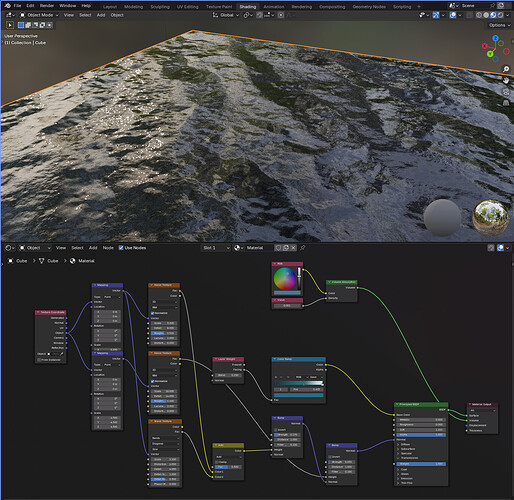This screenshot has height=500, width=514.
Task: Switch viewport to rendered shading
Action: coord(500,15)
